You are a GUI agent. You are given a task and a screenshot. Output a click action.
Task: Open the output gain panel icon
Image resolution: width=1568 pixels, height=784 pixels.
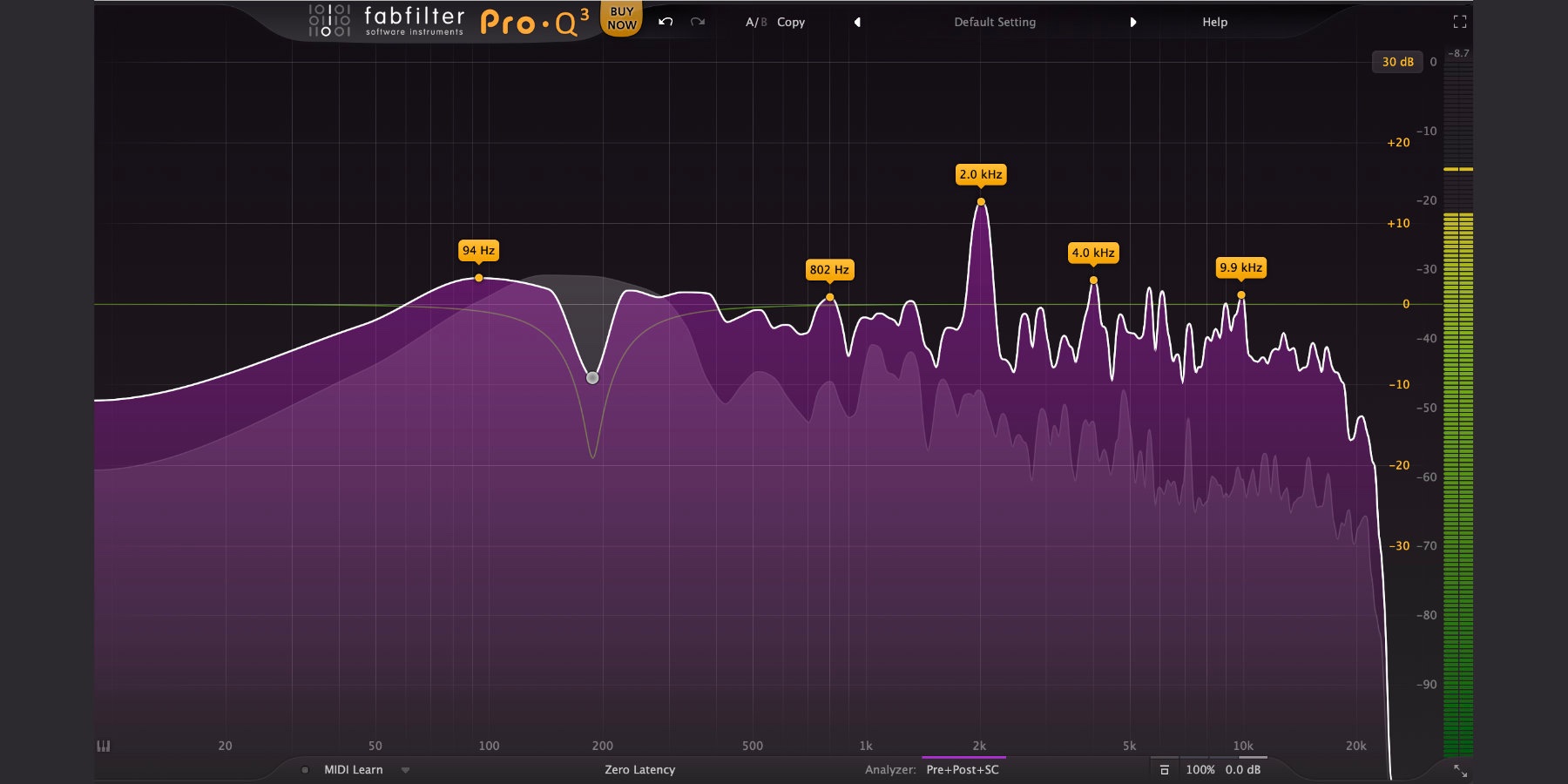tap(1165, 769)
